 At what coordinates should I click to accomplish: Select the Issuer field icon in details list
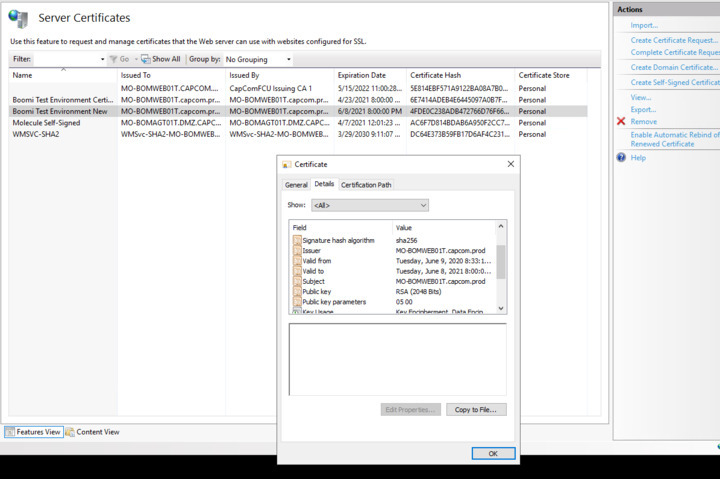[297, 251]
